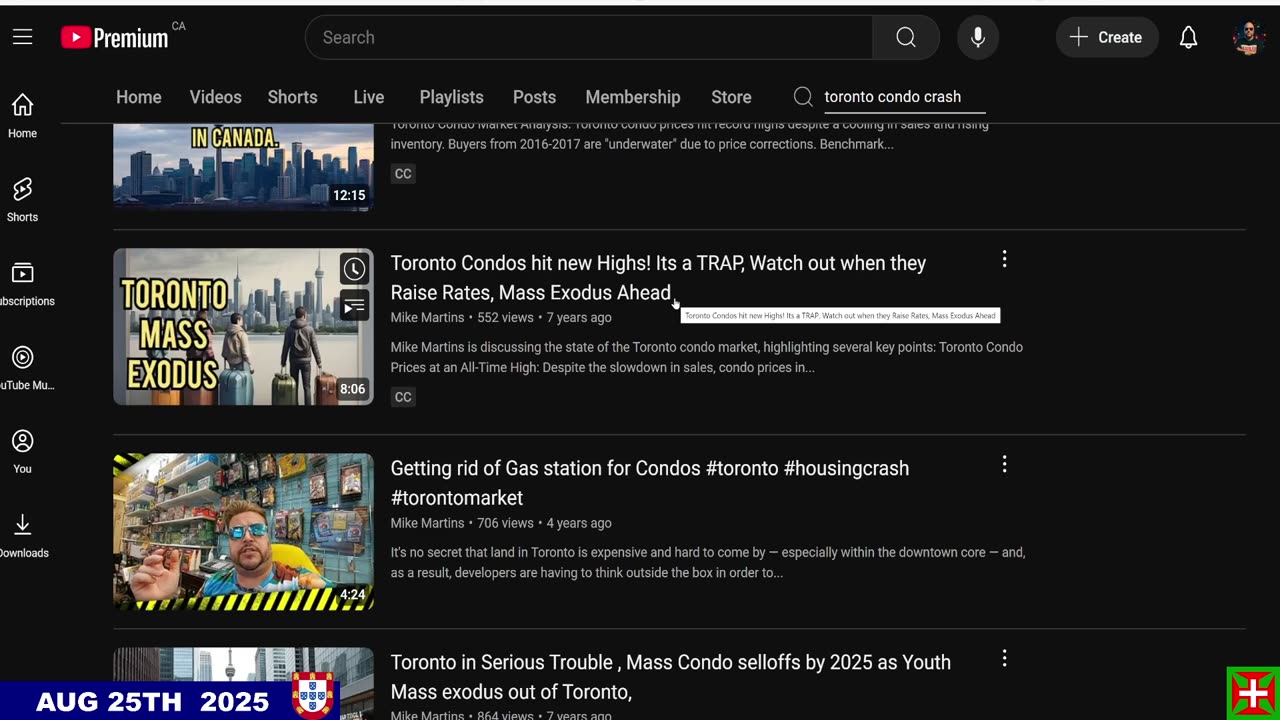
Task: Open the account avatar menu
Action: pyautogui.click(x=1248, y=37)
